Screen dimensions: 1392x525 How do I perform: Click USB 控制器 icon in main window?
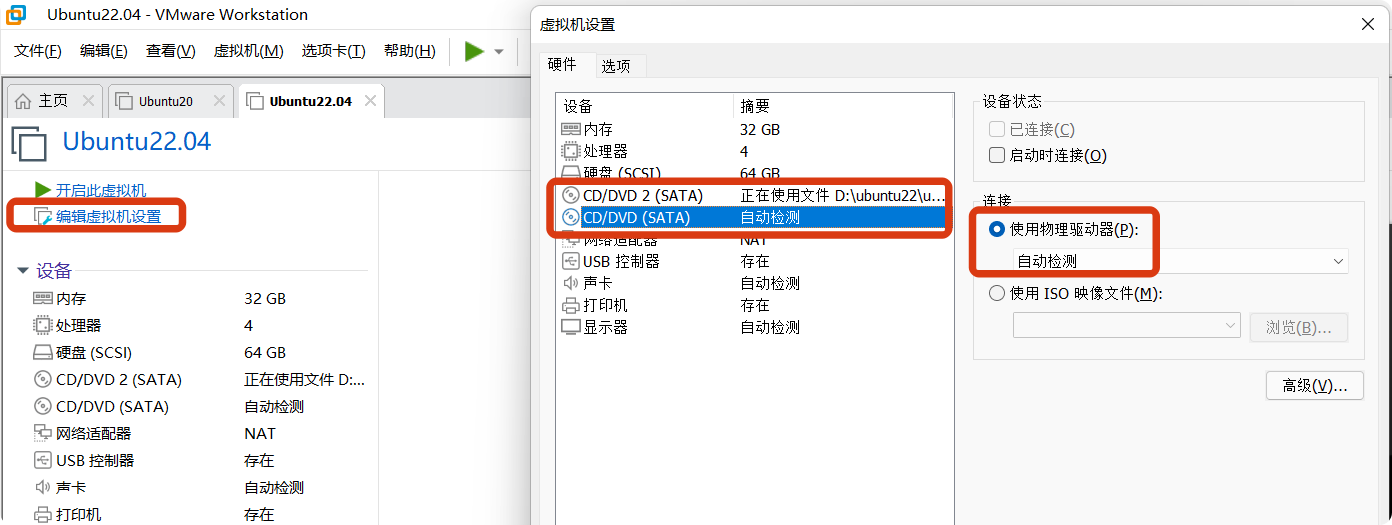tap(42, 460)
